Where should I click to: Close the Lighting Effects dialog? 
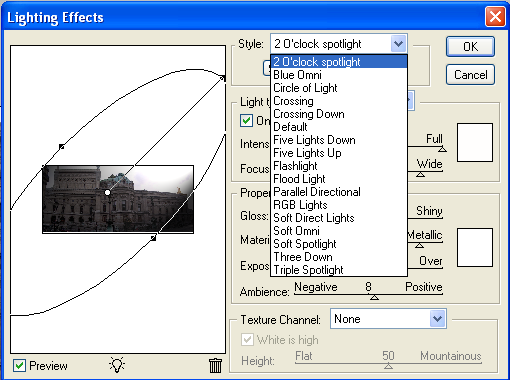pyautogui.click(x=495, y=17)
